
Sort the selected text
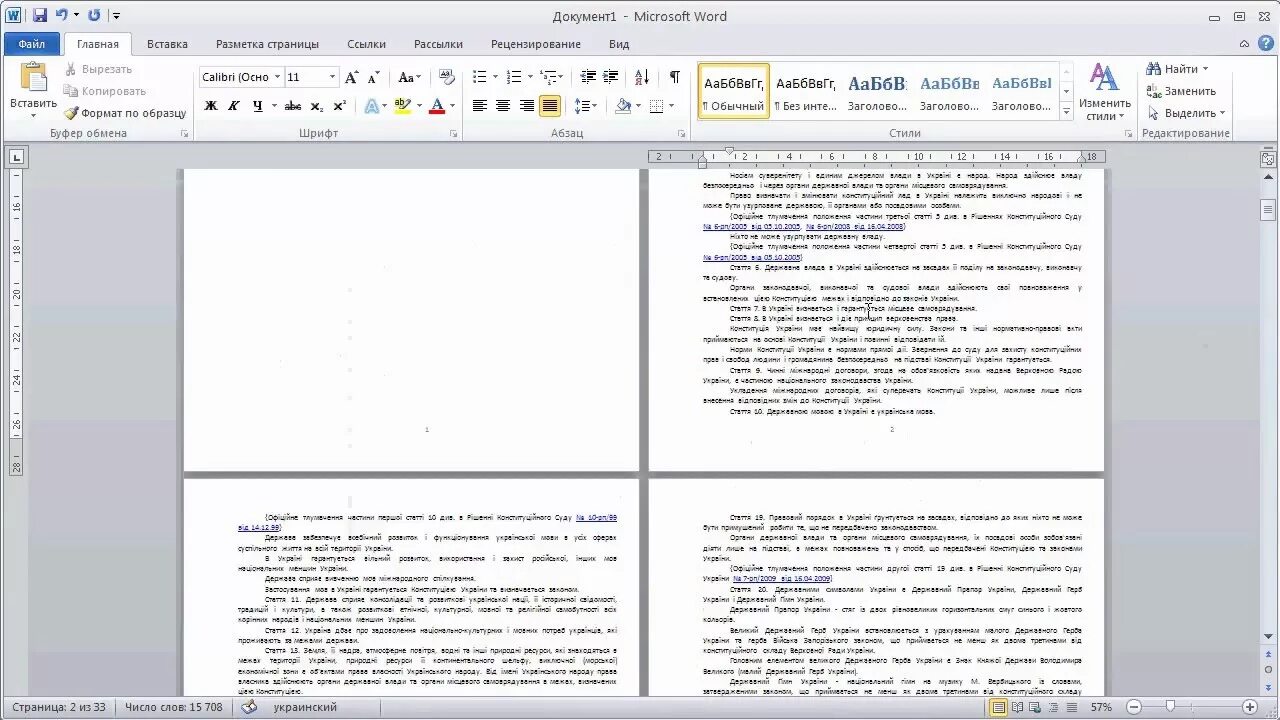pos(642,77)
